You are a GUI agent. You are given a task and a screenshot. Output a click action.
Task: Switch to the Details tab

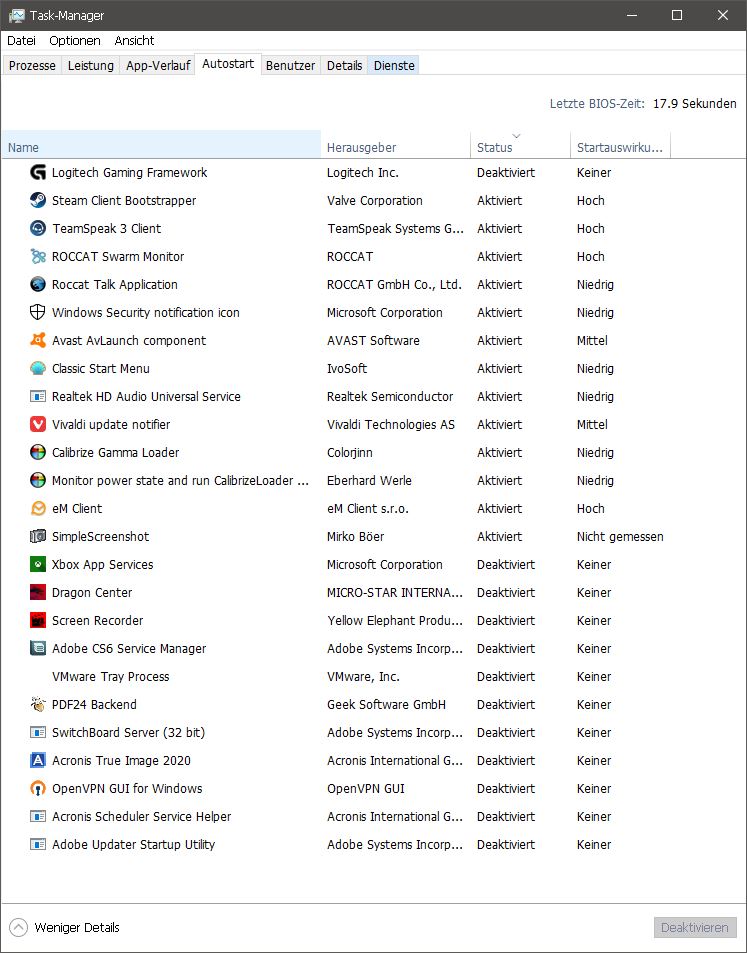coord(345,66)
